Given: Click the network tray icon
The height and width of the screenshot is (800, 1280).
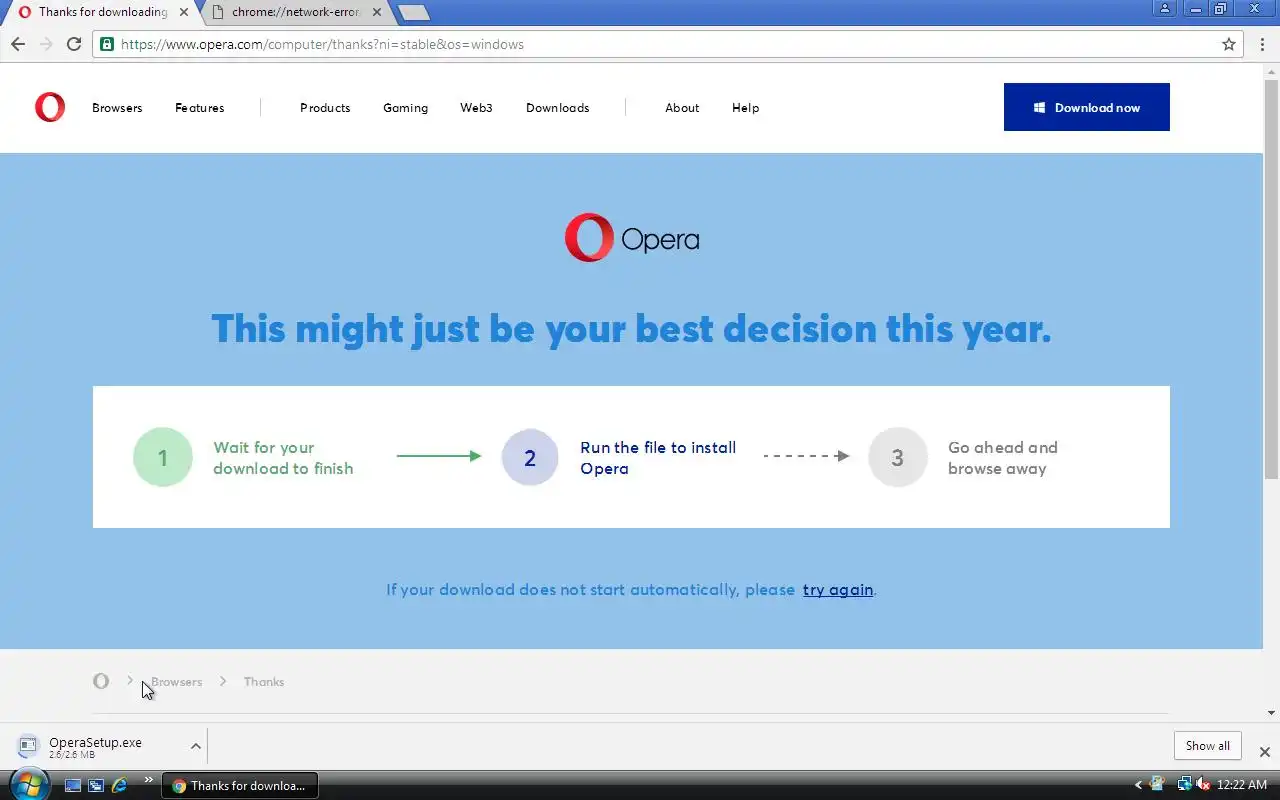Looking at the screenshot, I should [x=1184, y=785].
